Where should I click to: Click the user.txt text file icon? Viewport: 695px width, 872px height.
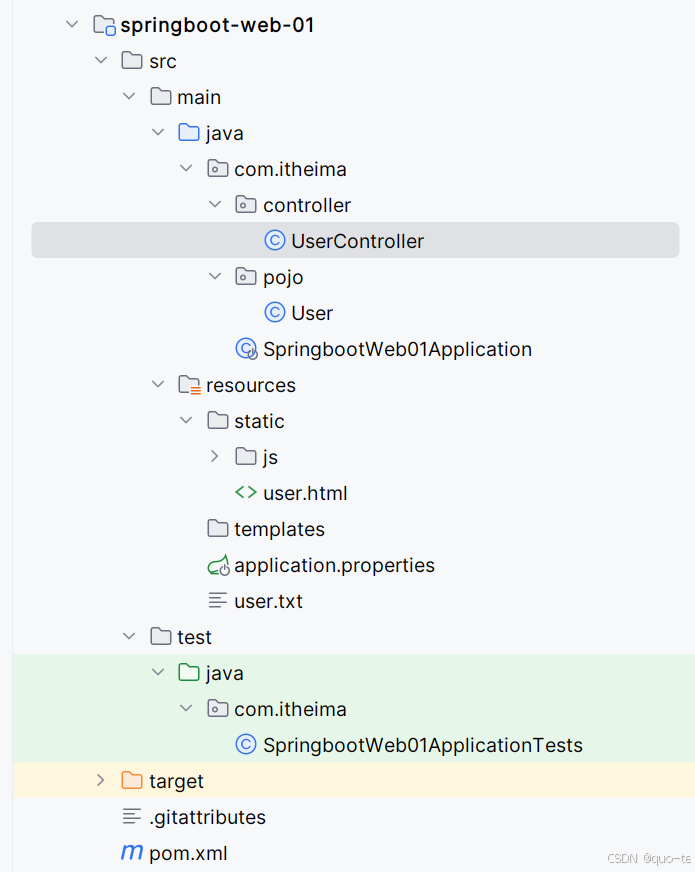coord(218,601)
